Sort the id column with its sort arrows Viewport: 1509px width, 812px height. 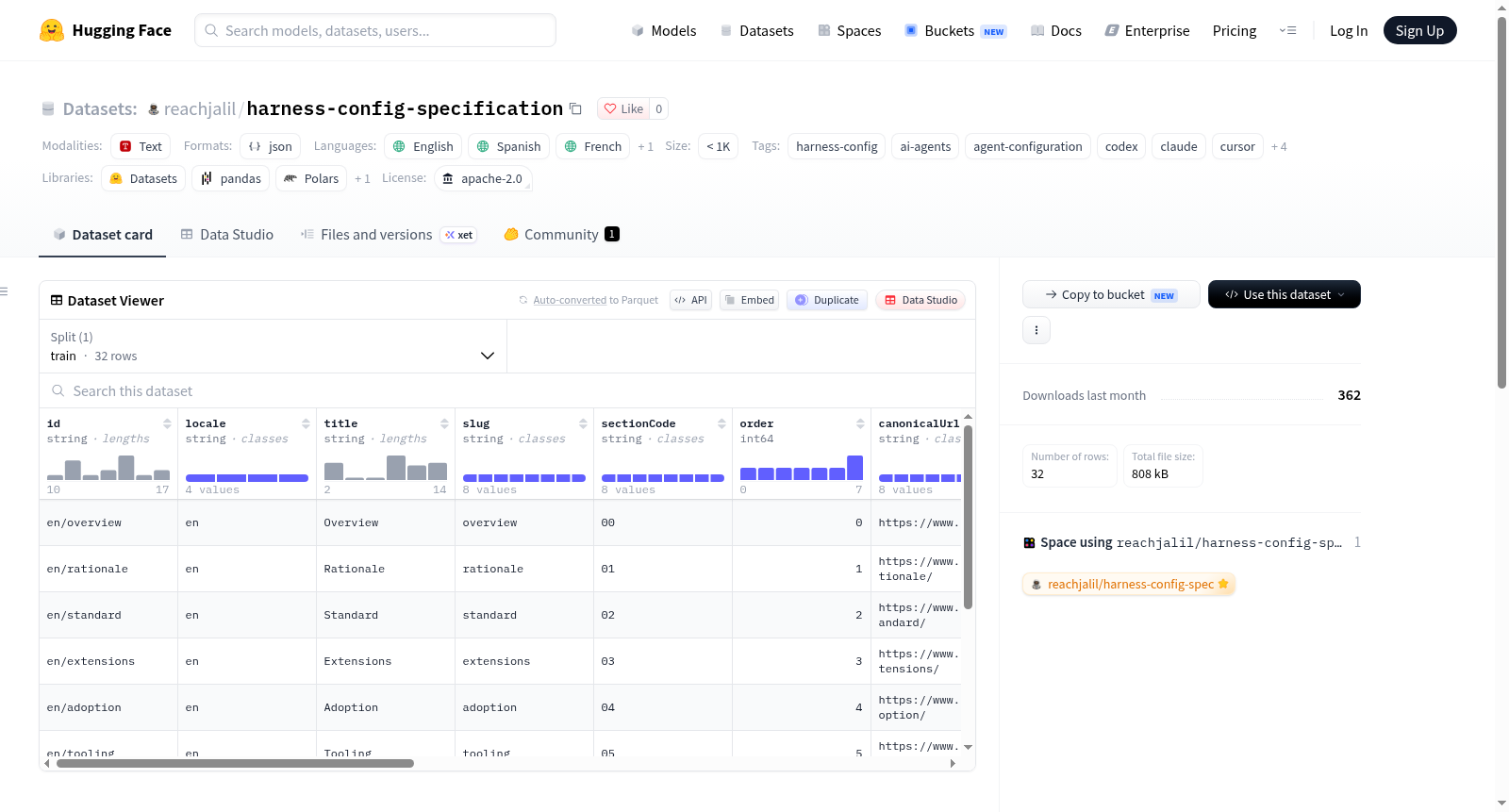(x=167, y=423)
